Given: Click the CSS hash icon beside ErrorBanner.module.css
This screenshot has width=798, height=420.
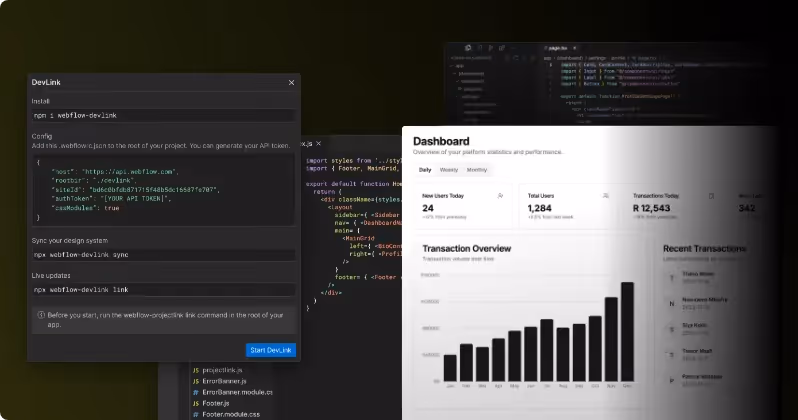Looking at the screenshot, I should tap(196, 393).
